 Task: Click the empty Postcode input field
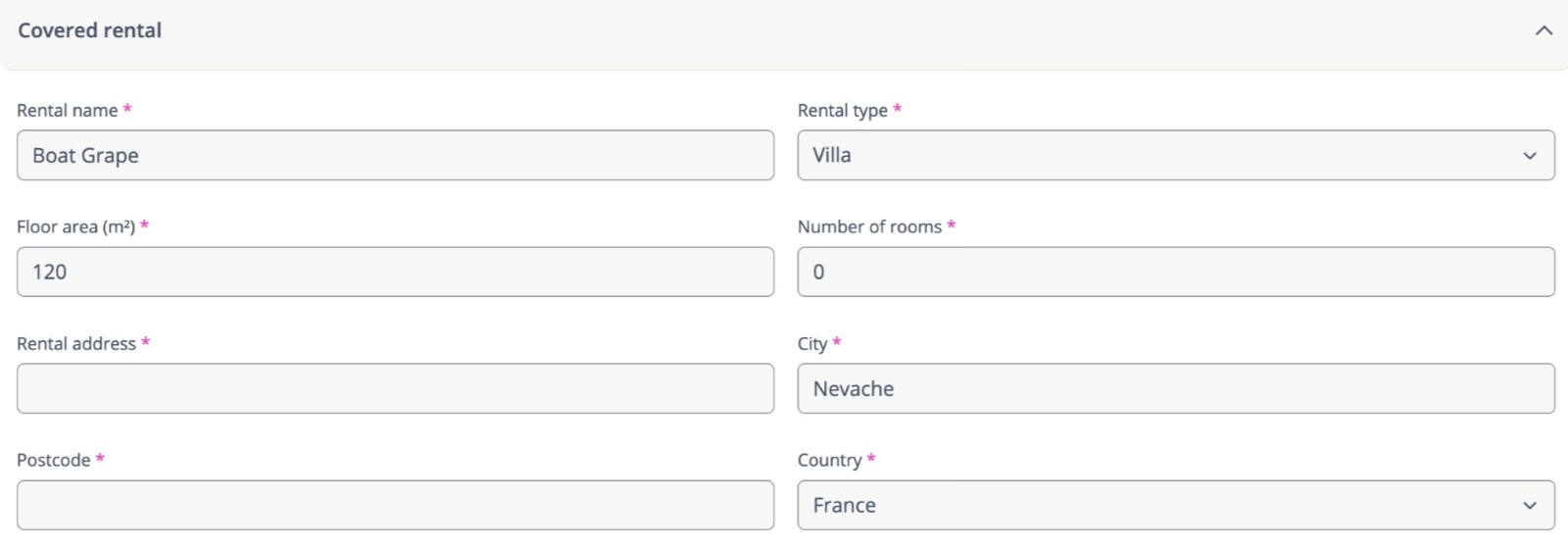tap(395, 505)
